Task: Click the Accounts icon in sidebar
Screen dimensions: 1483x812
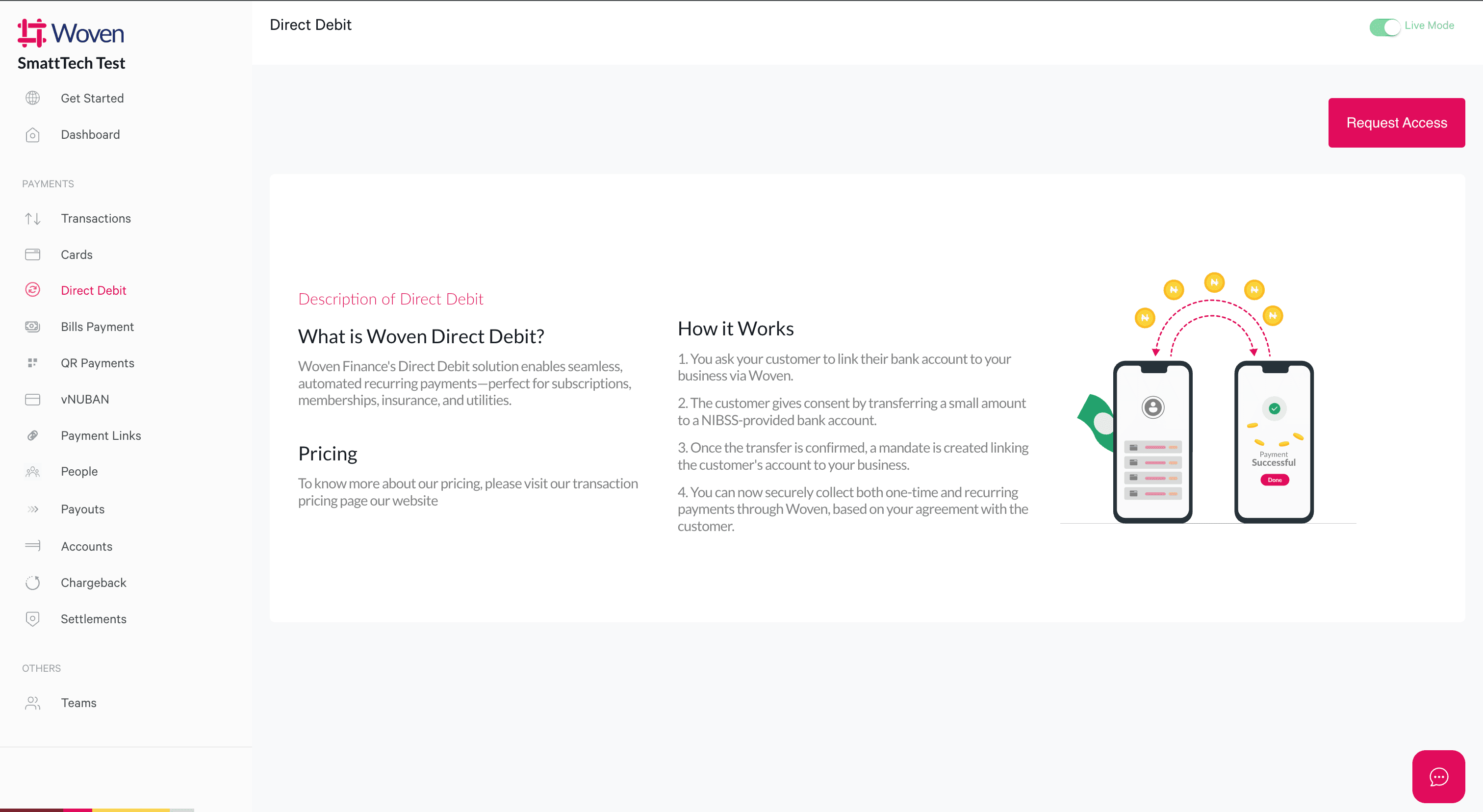Action: point(33,546)
